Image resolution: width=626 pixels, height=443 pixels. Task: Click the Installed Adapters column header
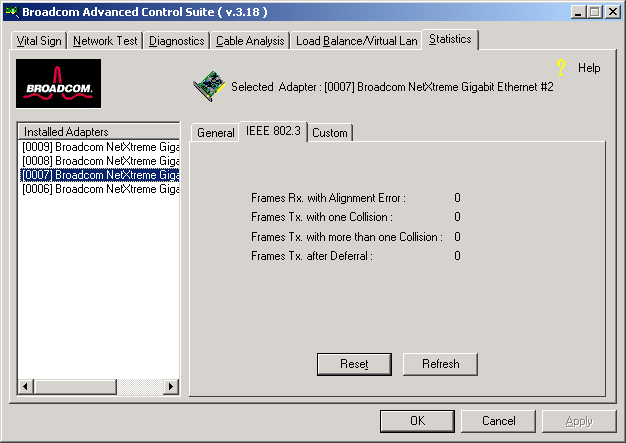coord(99,131)
